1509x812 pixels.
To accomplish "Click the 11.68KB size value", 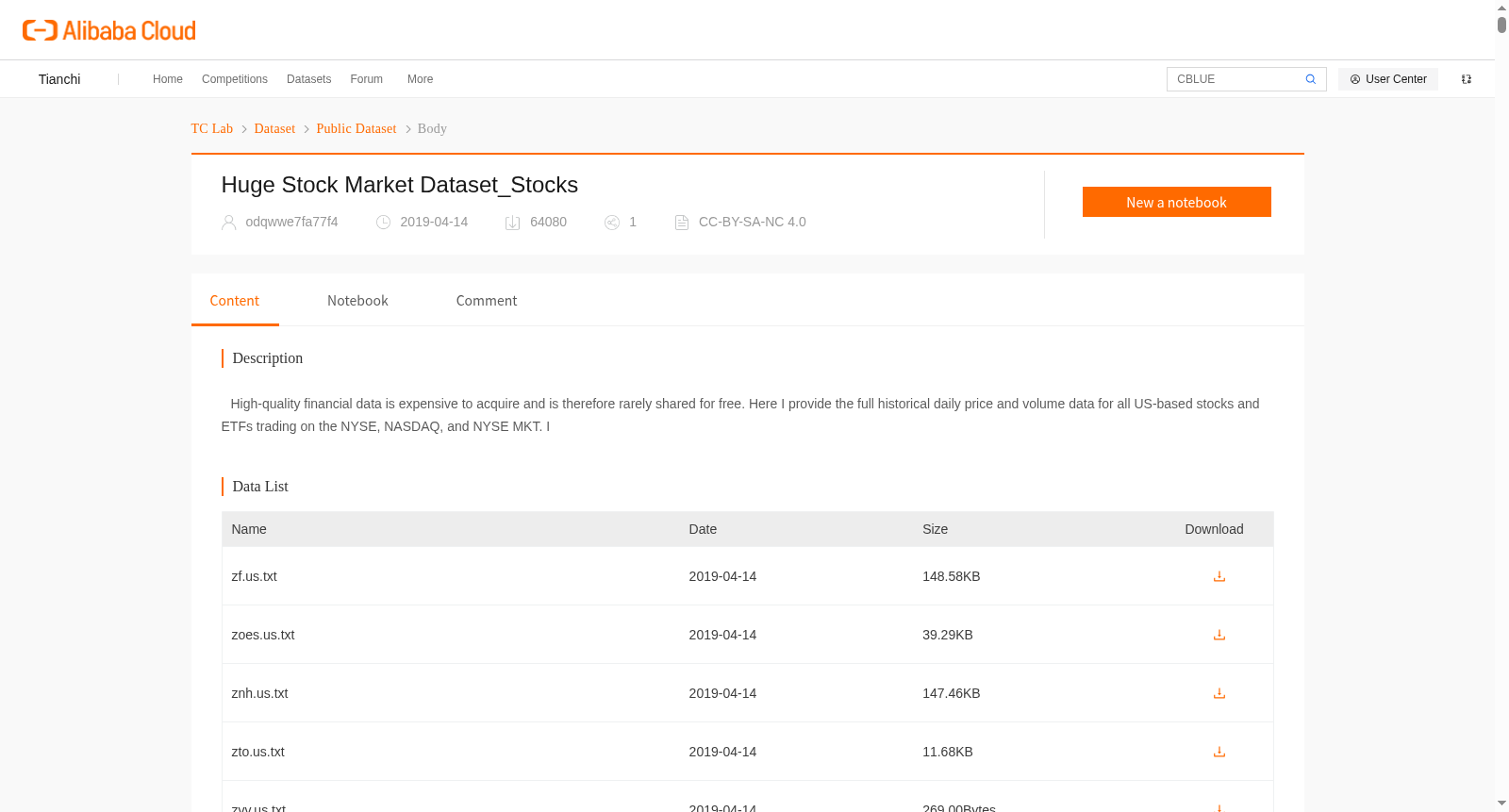I will [948, 752].
